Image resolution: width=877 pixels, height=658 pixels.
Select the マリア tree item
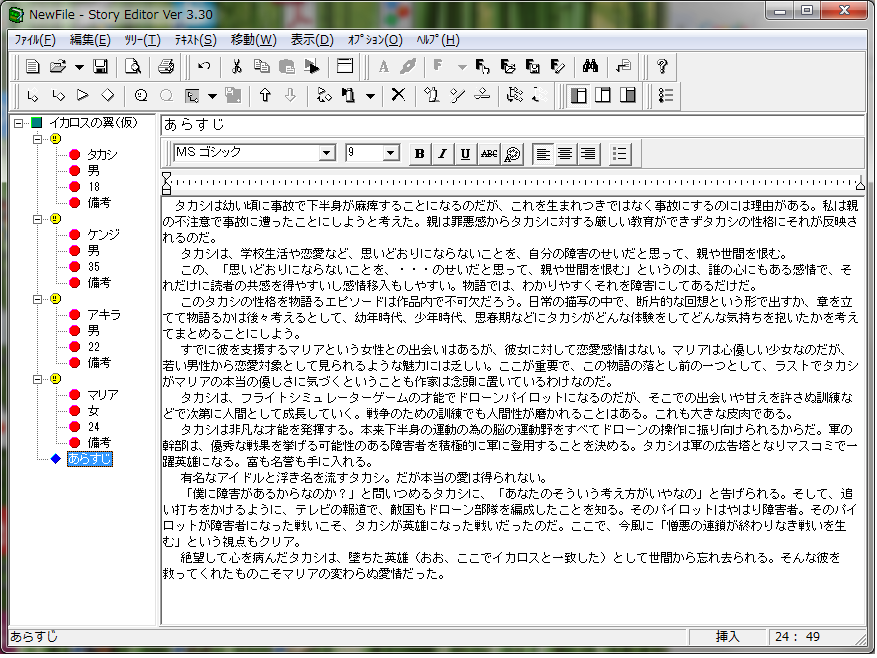pos(102,394)
